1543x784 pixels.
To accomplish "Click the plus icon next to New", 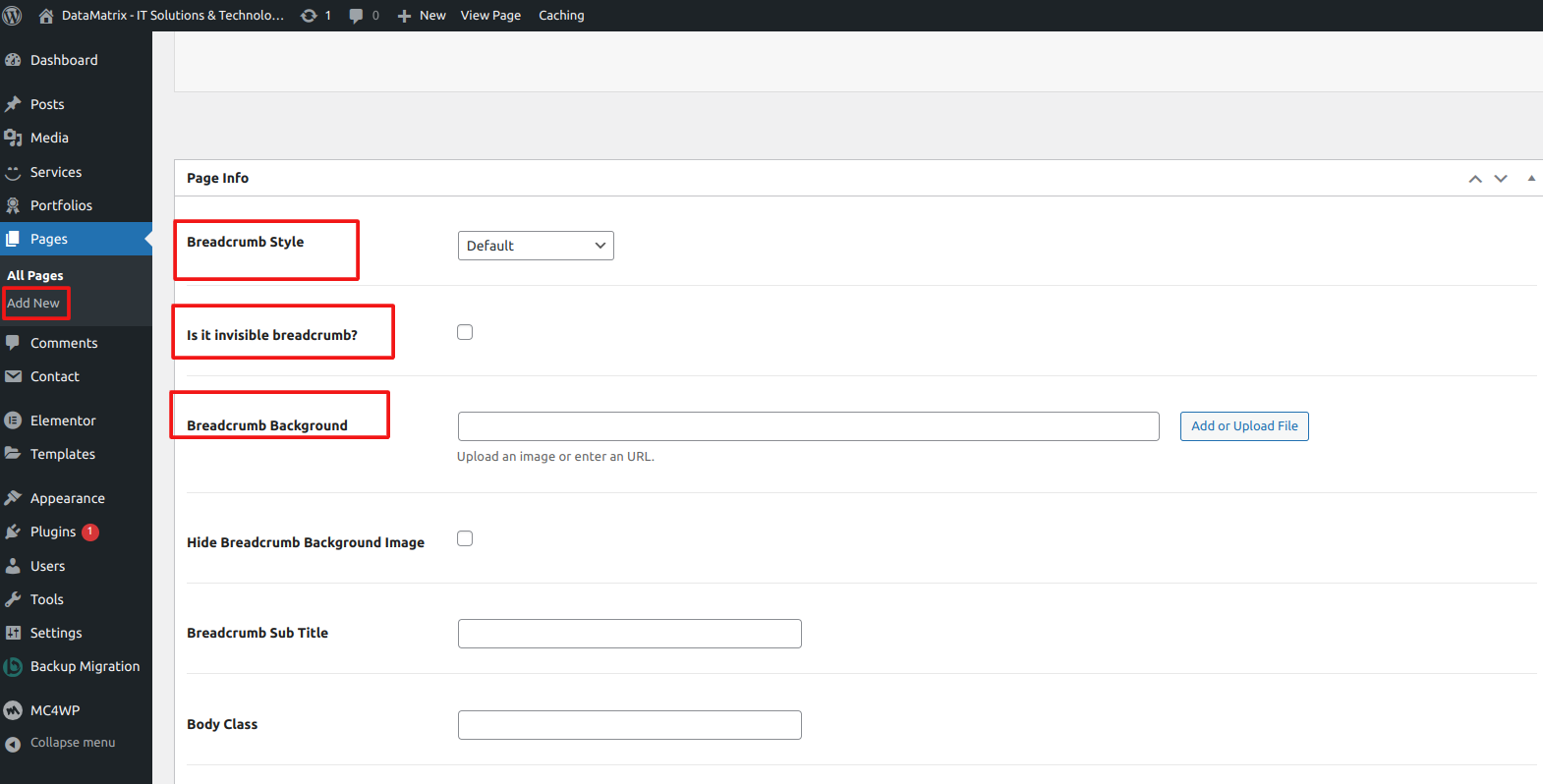I will (404, 16).
